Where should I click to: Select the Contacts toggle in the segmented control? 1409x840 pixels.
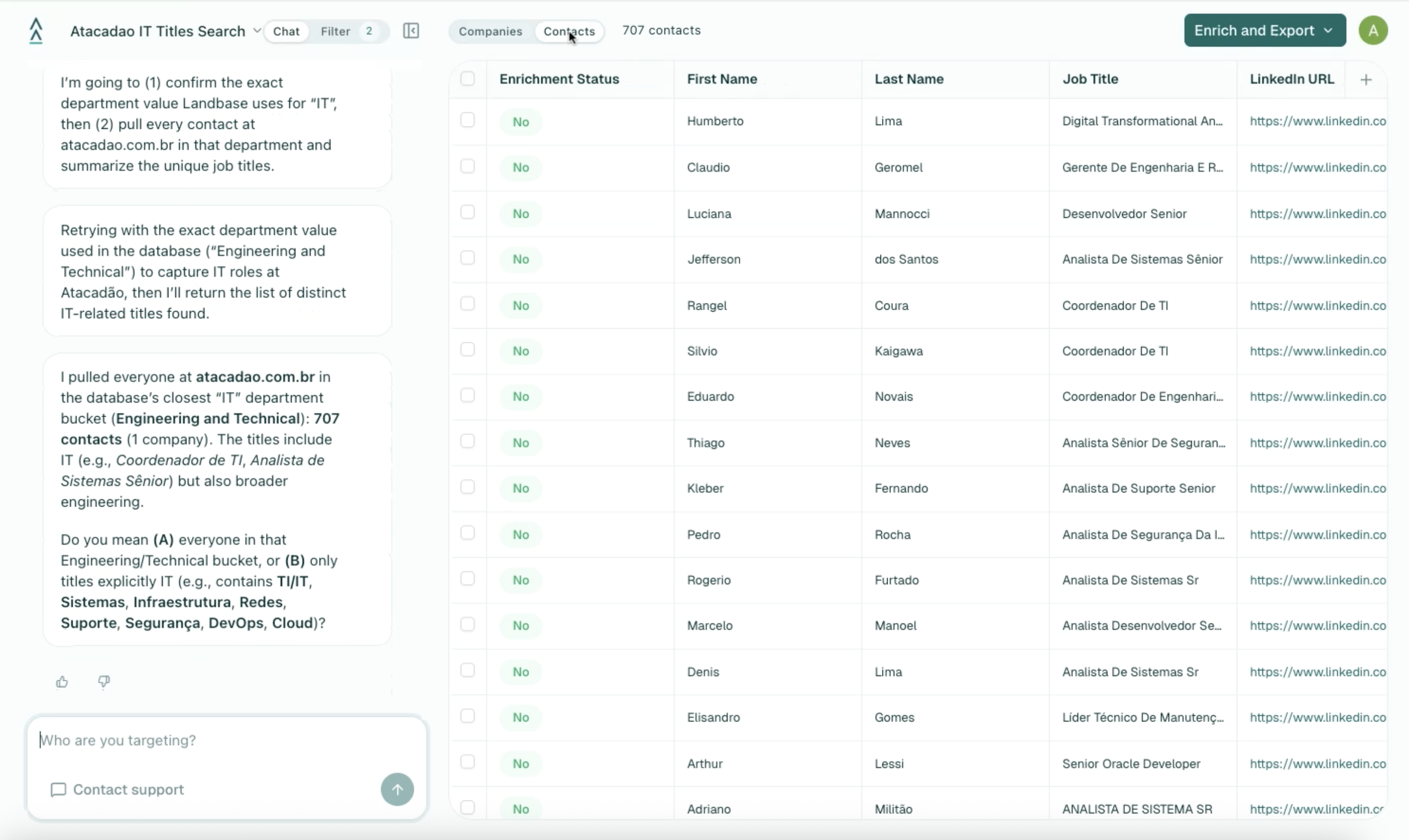click(569, 31)
